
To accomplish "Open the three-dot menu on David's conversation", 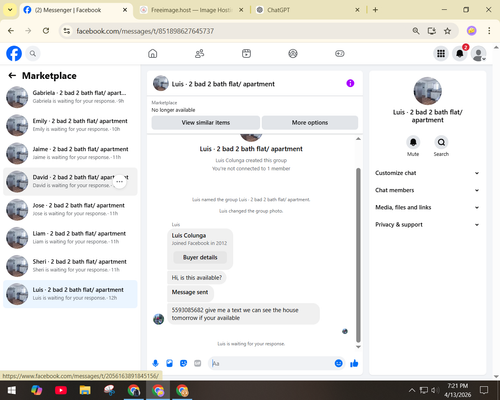I will coord(120,181).
